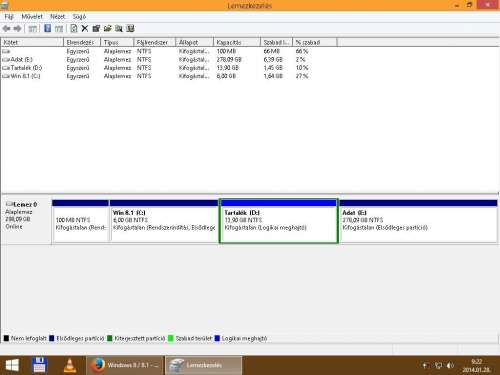Sort by the Kapacitás column header
Screen dimensions: 500x375
(x=237, y=42)
